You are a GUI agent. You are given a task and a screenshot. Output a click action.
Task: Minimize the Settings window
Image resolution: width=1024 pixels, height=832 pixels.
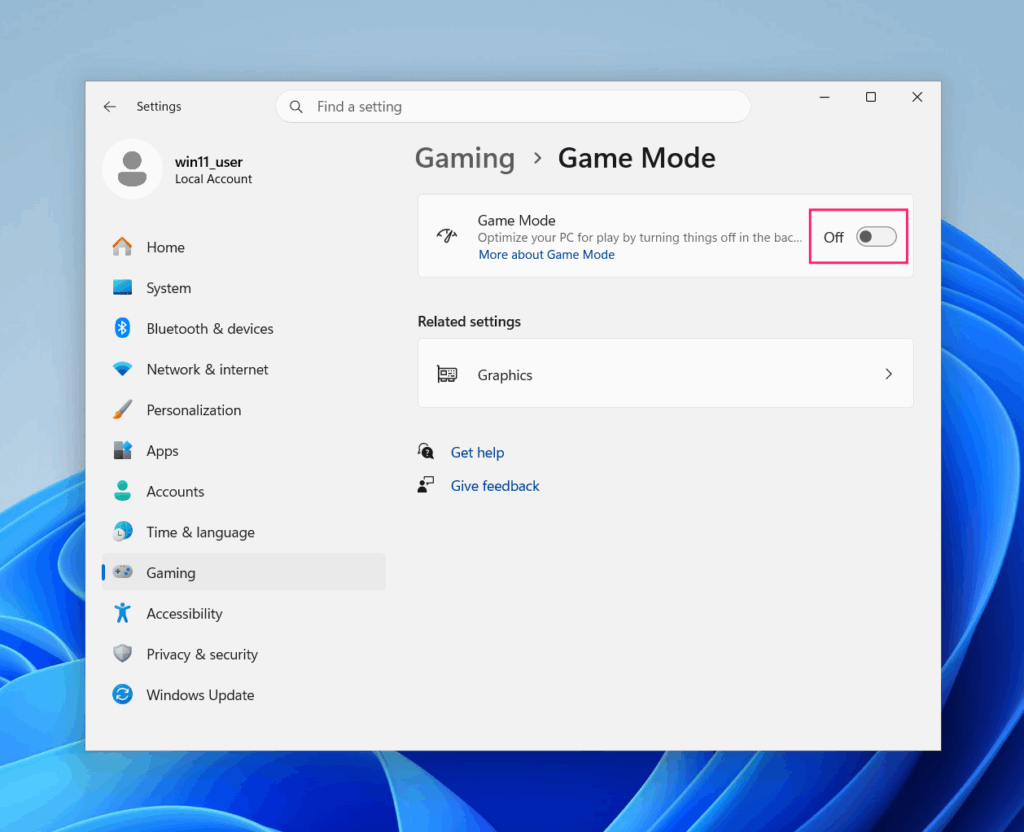pos(824,97)
